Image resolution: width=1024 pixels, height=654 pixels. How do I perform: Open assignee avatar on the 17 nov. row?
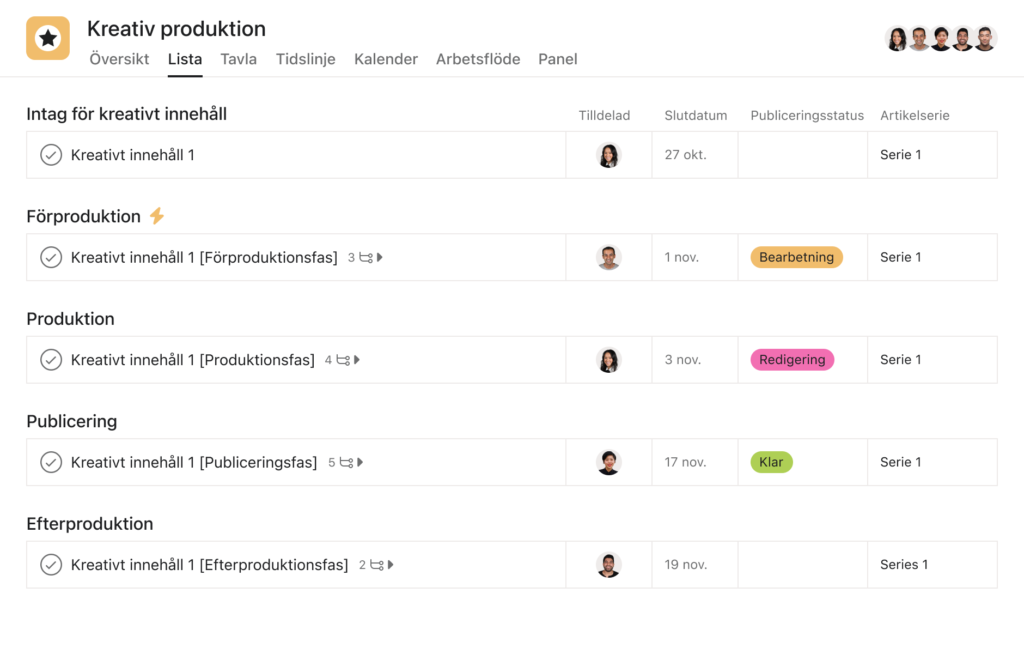pyautogui.click(x=609, y=463)
